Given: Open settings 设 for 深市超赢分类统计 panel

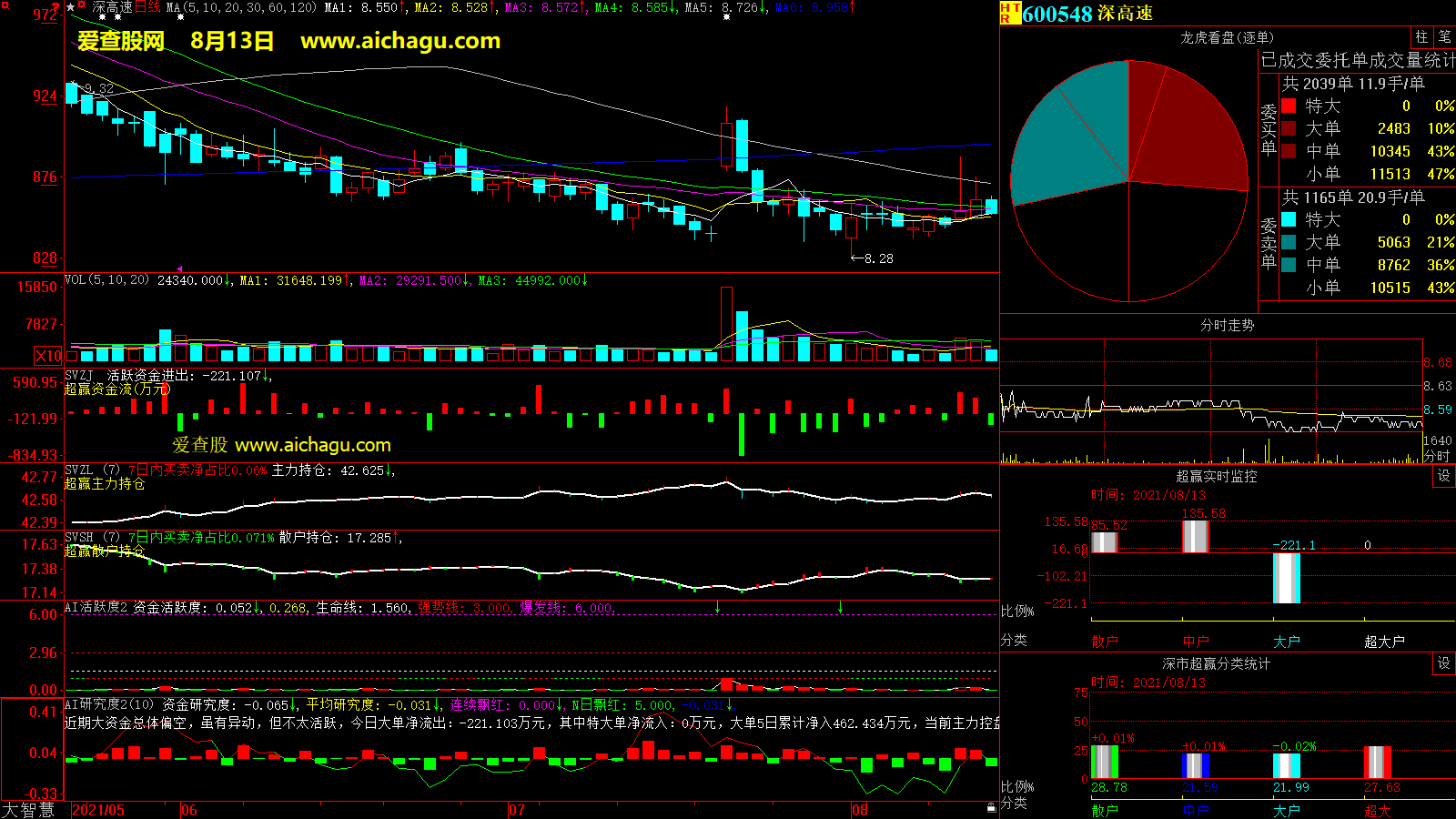Looking at the screenshot, I should (x=1443, y=663).
